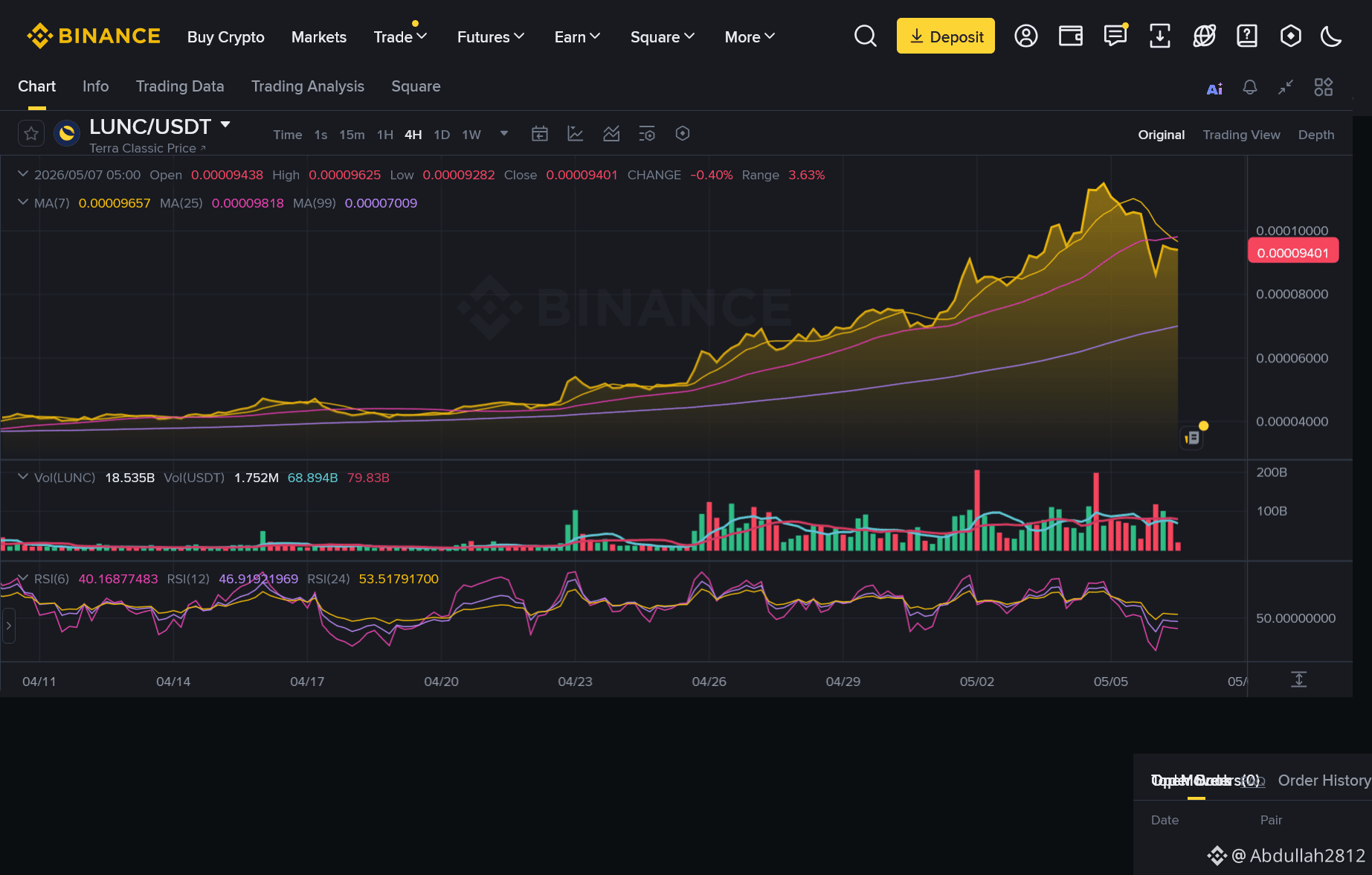
Task: Click the download app icon
Action: point(1160,36)
